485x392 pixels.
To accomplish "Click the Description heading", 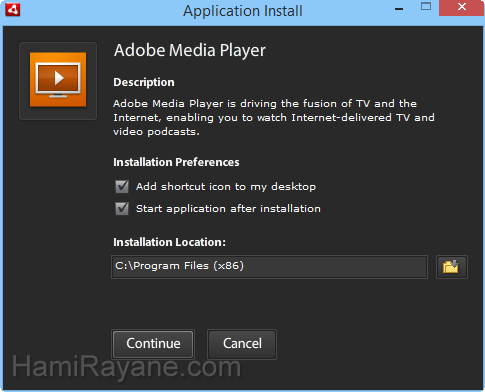I will pos(144,82).
